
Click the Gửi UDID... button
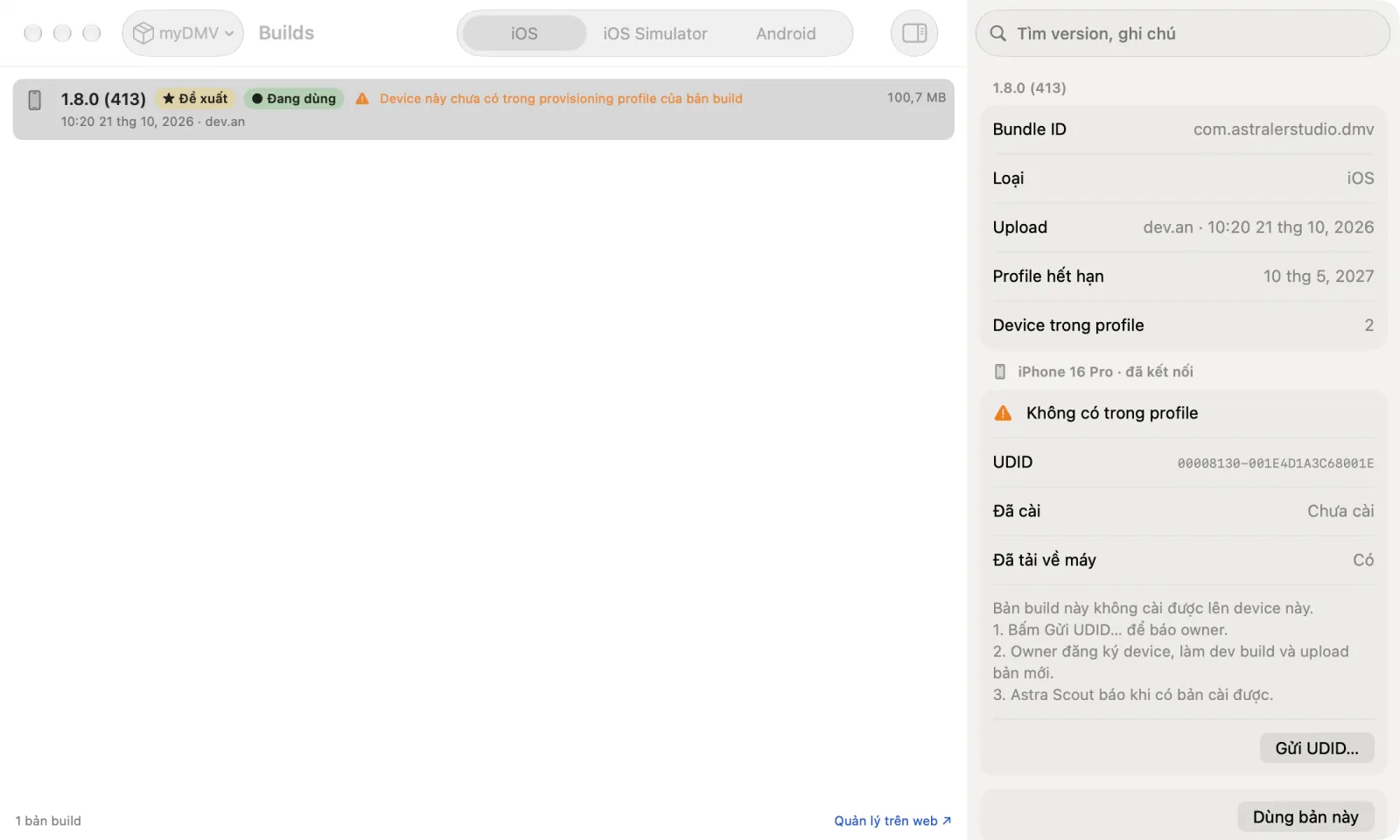pos(1317,748)
